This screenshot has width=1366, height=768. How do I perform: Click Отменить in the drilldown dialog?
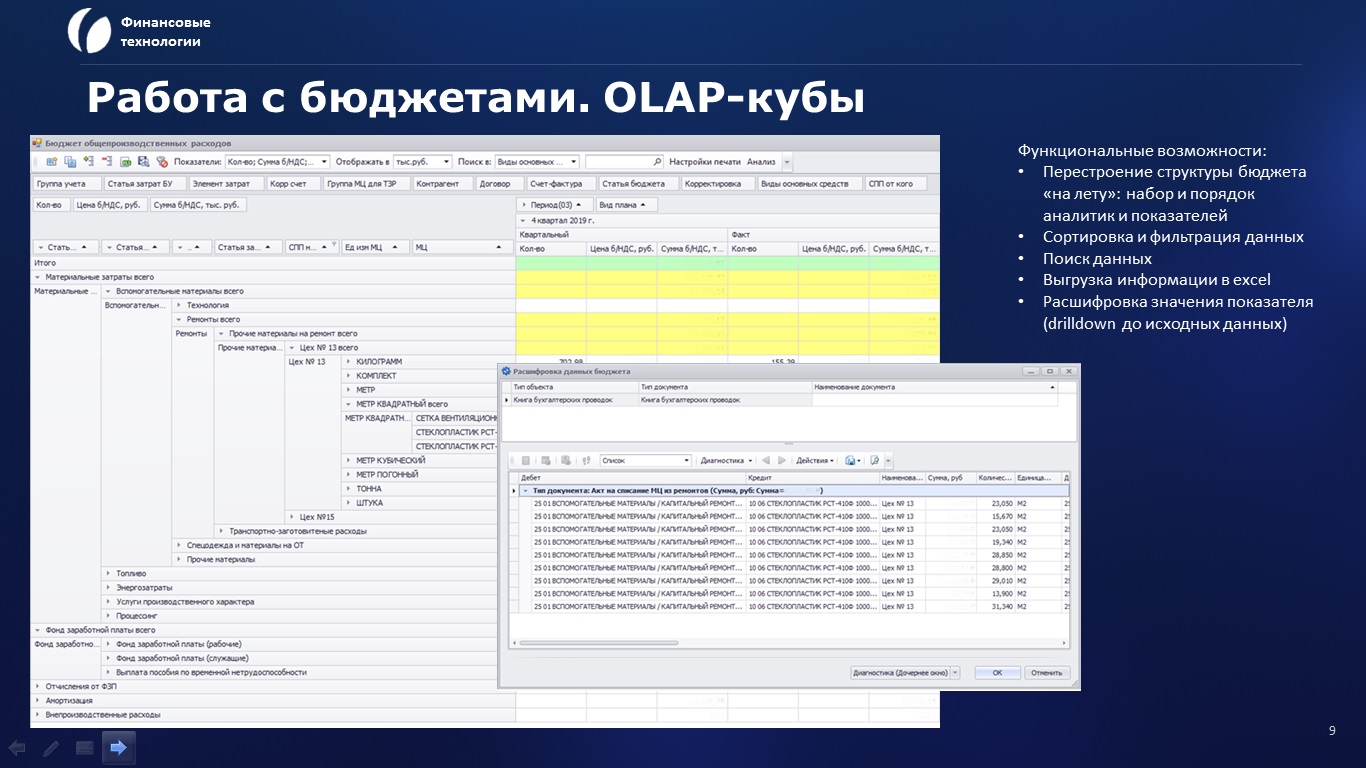(1046, 673)
